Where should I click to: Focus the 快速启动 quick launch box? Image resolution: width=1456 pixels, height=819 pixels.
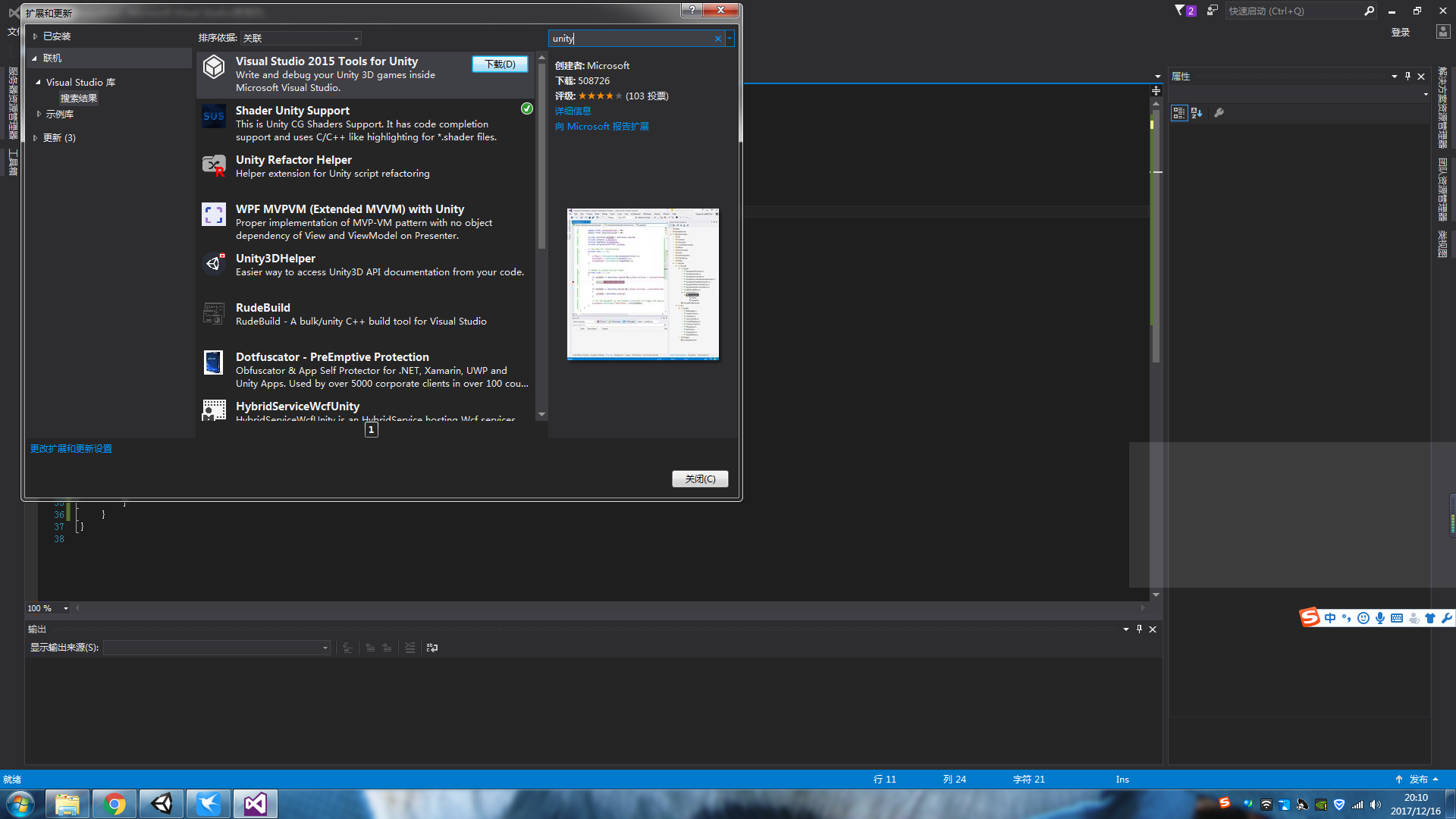click(x=1293, y=11)
